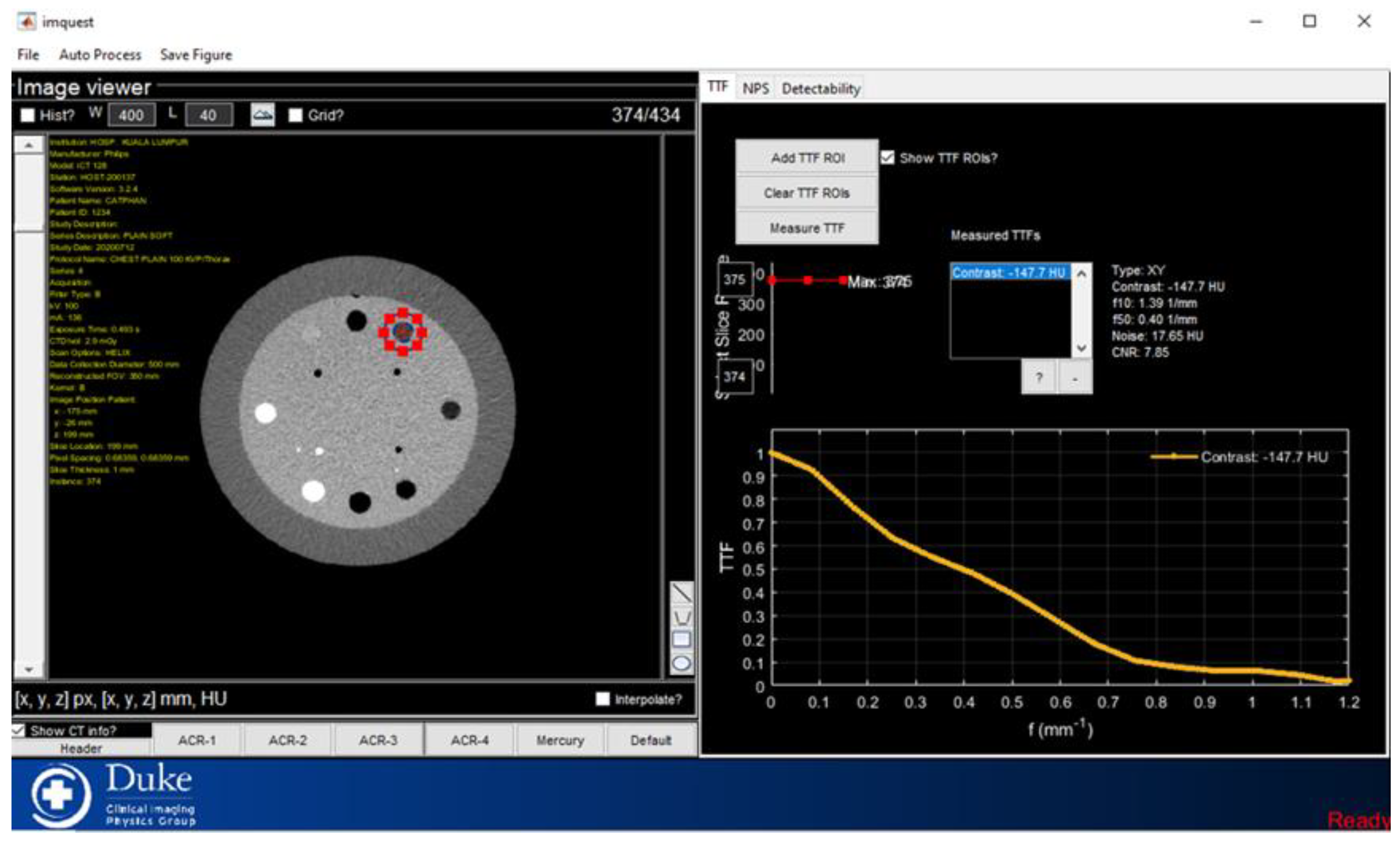The width and height of the screenshot is (1400, 842).
Task: Enable the Grid? checkbox
Action: (x=295, y=115)
